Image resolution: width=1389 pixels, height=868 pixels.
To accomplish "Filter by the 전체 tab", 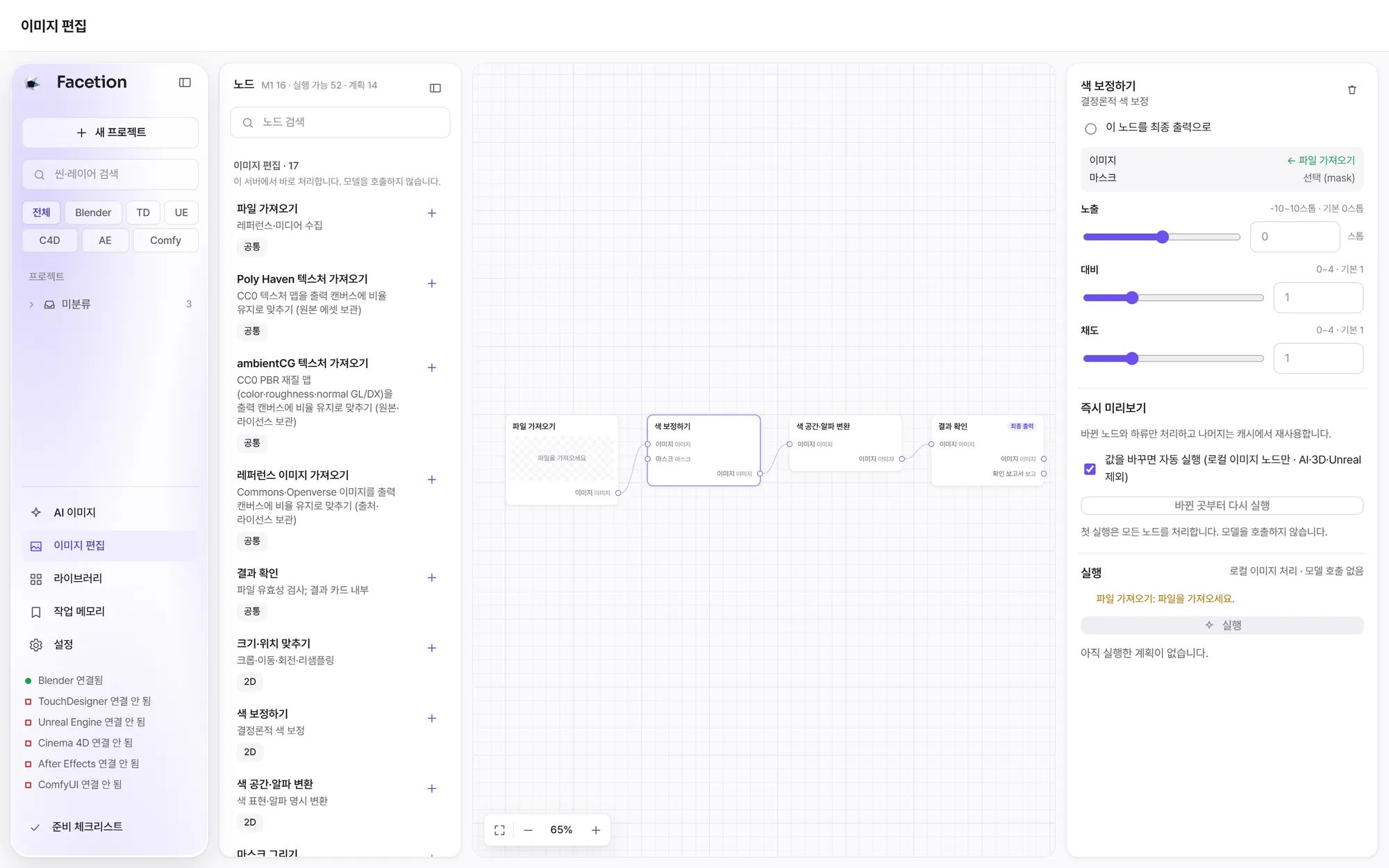I will 41,212.
